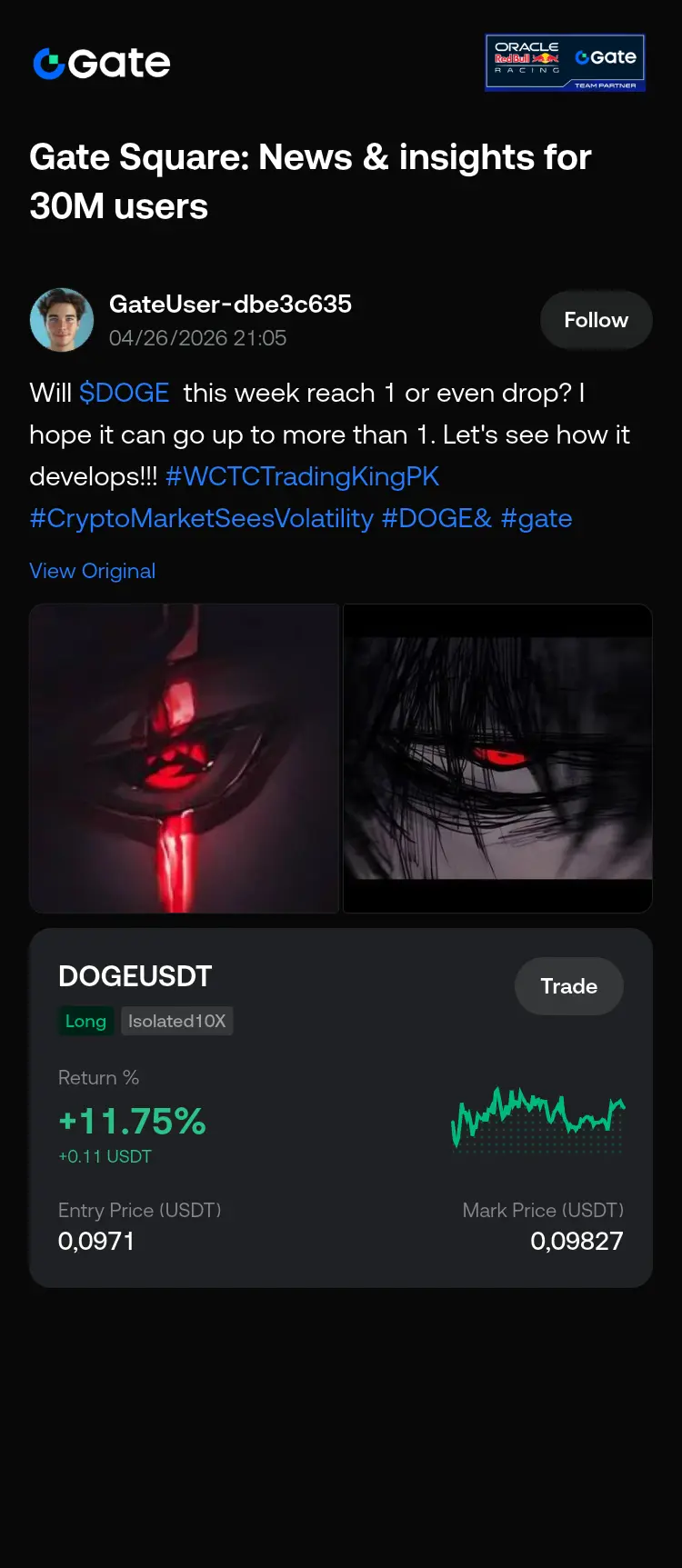The width and height of the screenshot is (682, 1568).
Task: Open the red-eyed anime character image
Action: (497, 758)
